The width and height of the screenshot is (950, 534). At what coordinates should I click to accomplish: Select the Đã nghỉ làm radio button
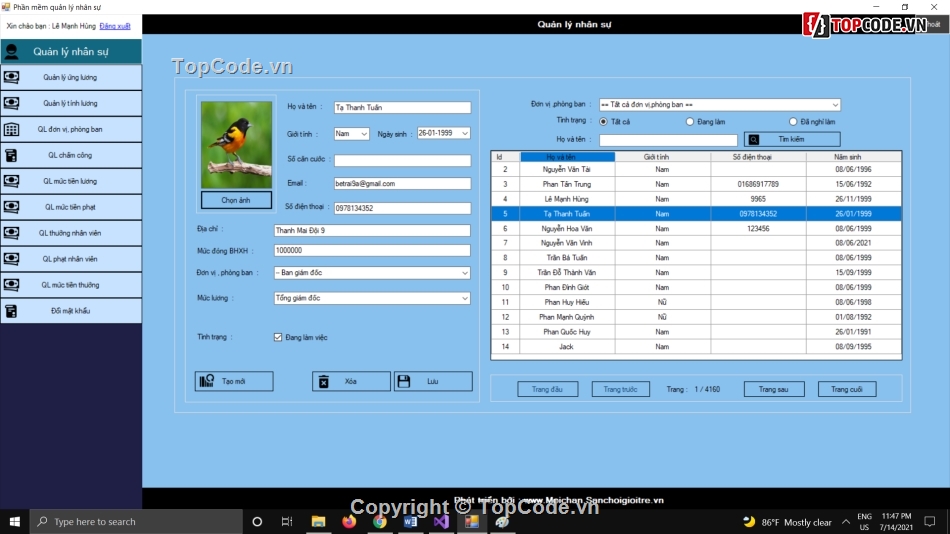tap(793, 121)
